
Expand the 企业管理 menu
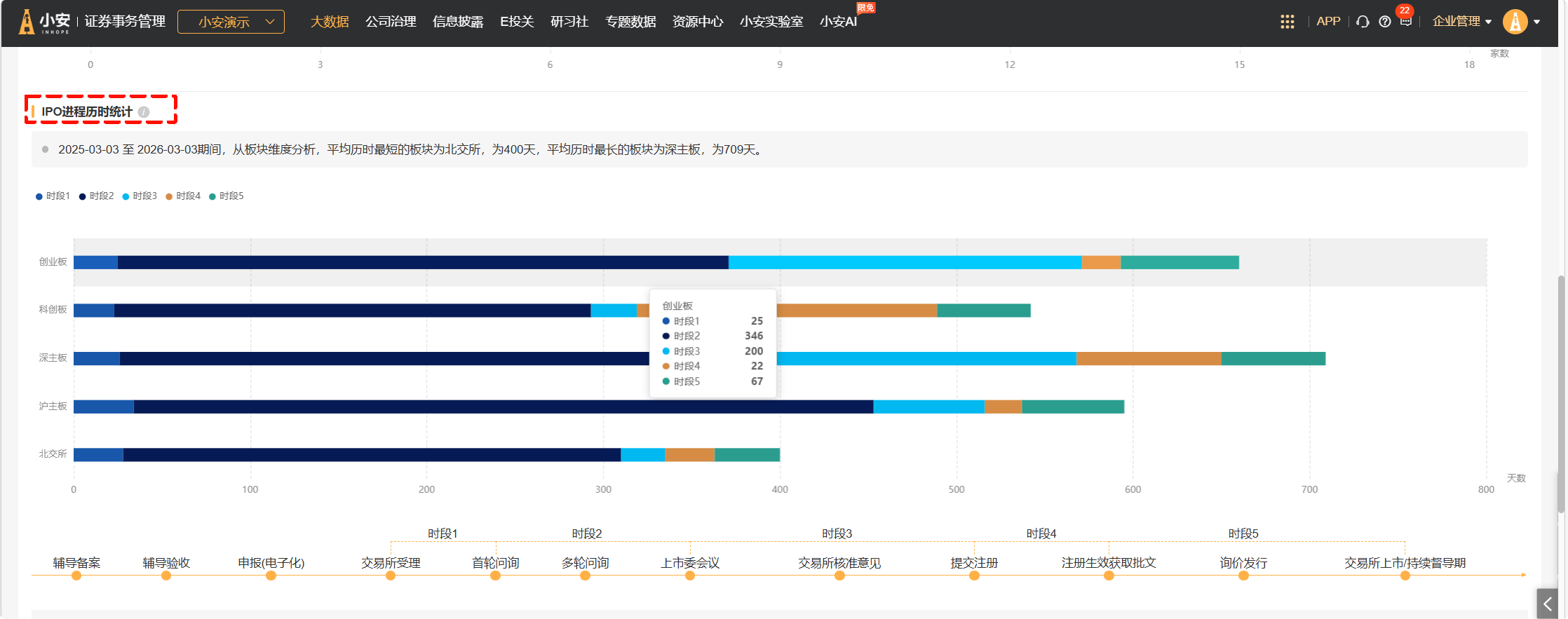click(1461, 22)
